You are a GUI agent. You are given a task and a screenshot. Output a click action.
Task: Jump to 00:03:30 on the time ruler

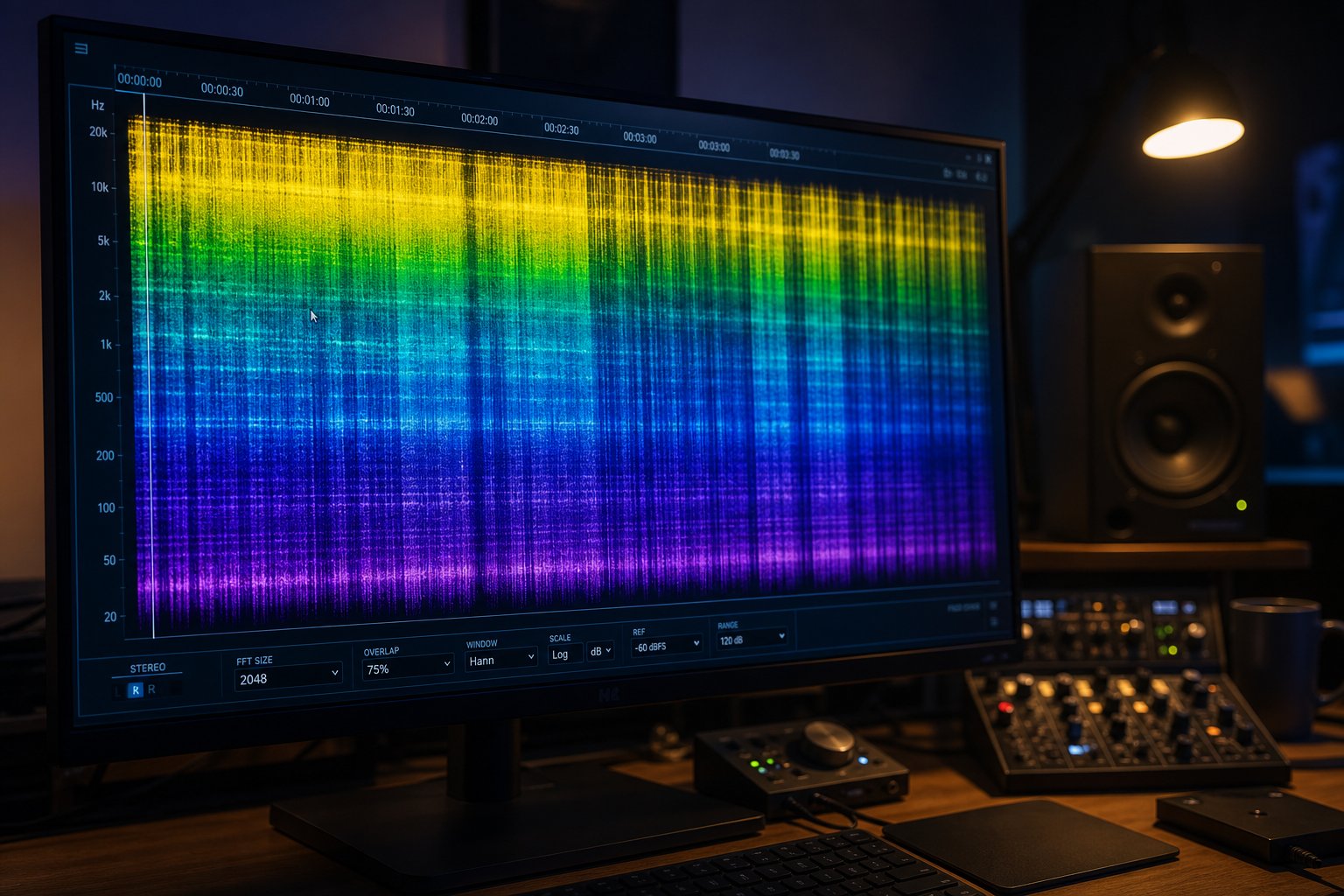pyautogui.click(x=784, y=154)
